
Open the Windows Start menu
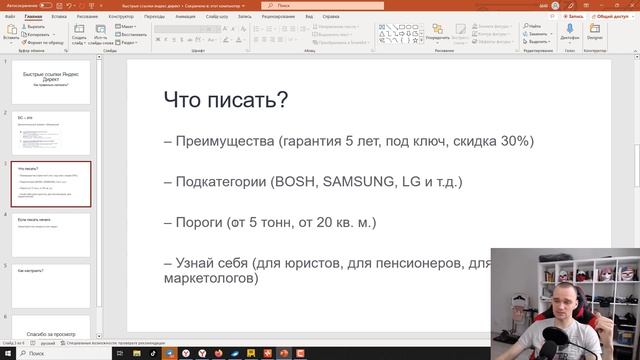[x=7, y=353]
